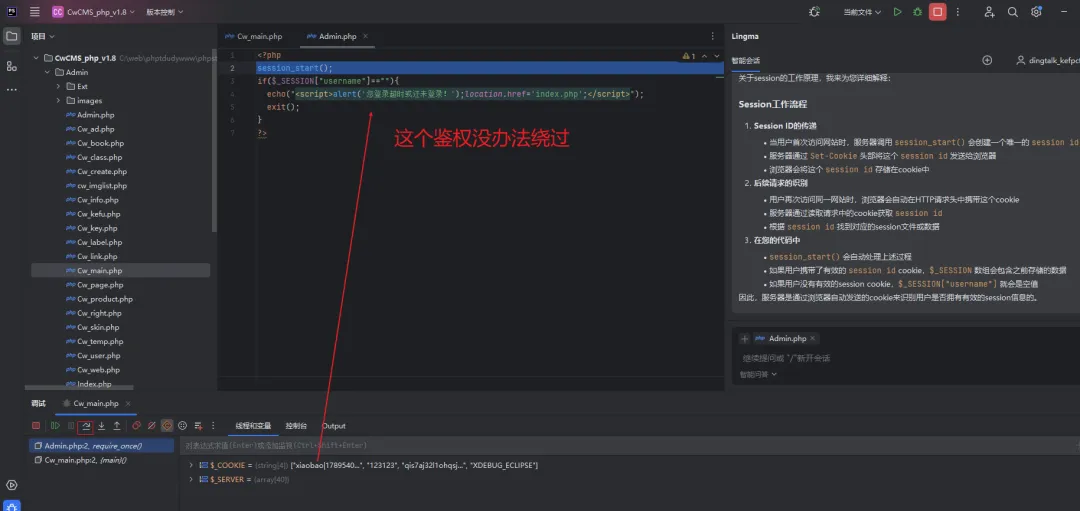Resume program in debug toolbar
This screenshot has height=511, width=1080.
coord(55,426)
